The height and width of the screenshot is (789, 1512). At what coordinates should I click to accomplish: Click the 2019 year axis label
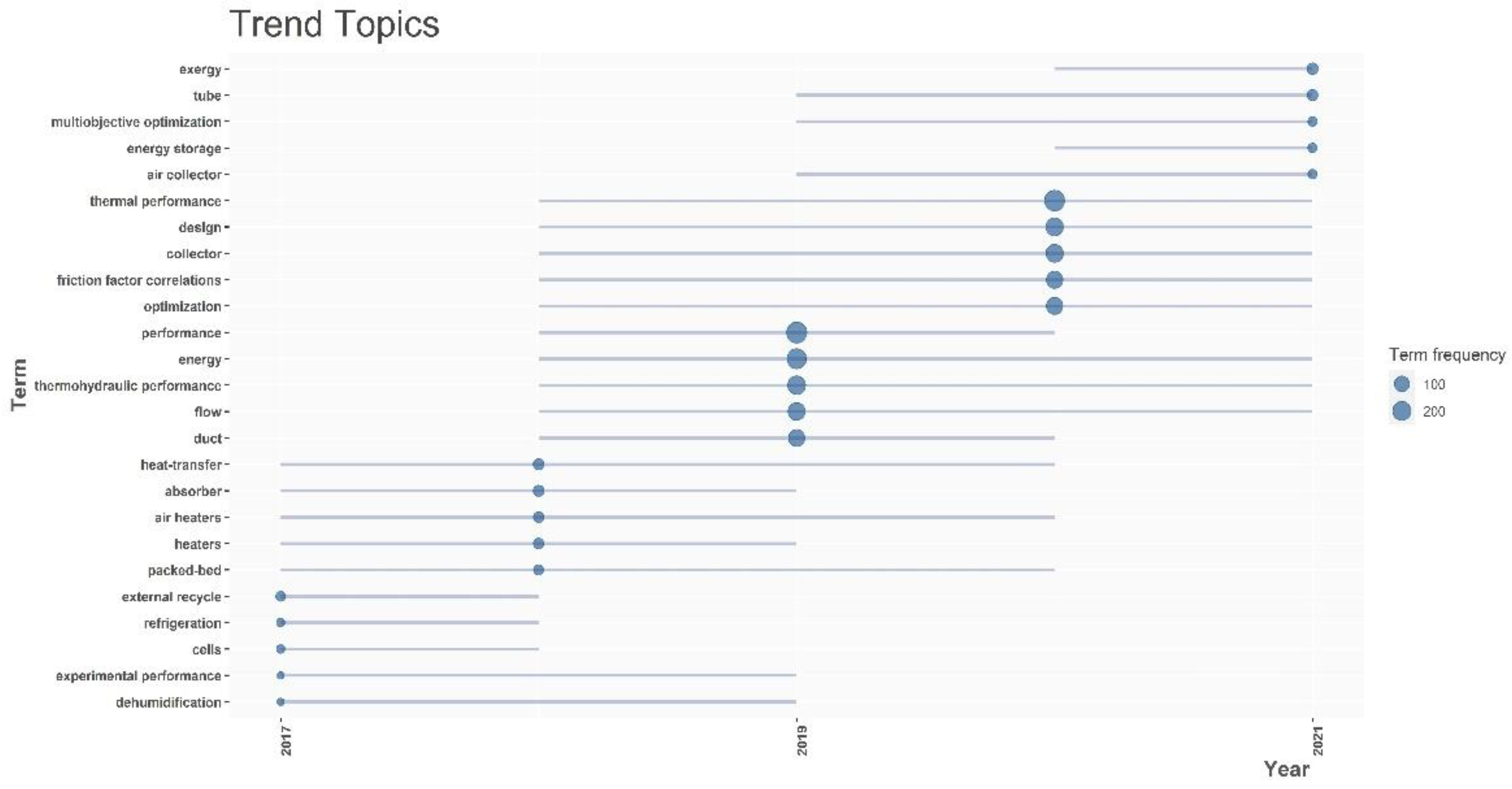pos(802,741)
